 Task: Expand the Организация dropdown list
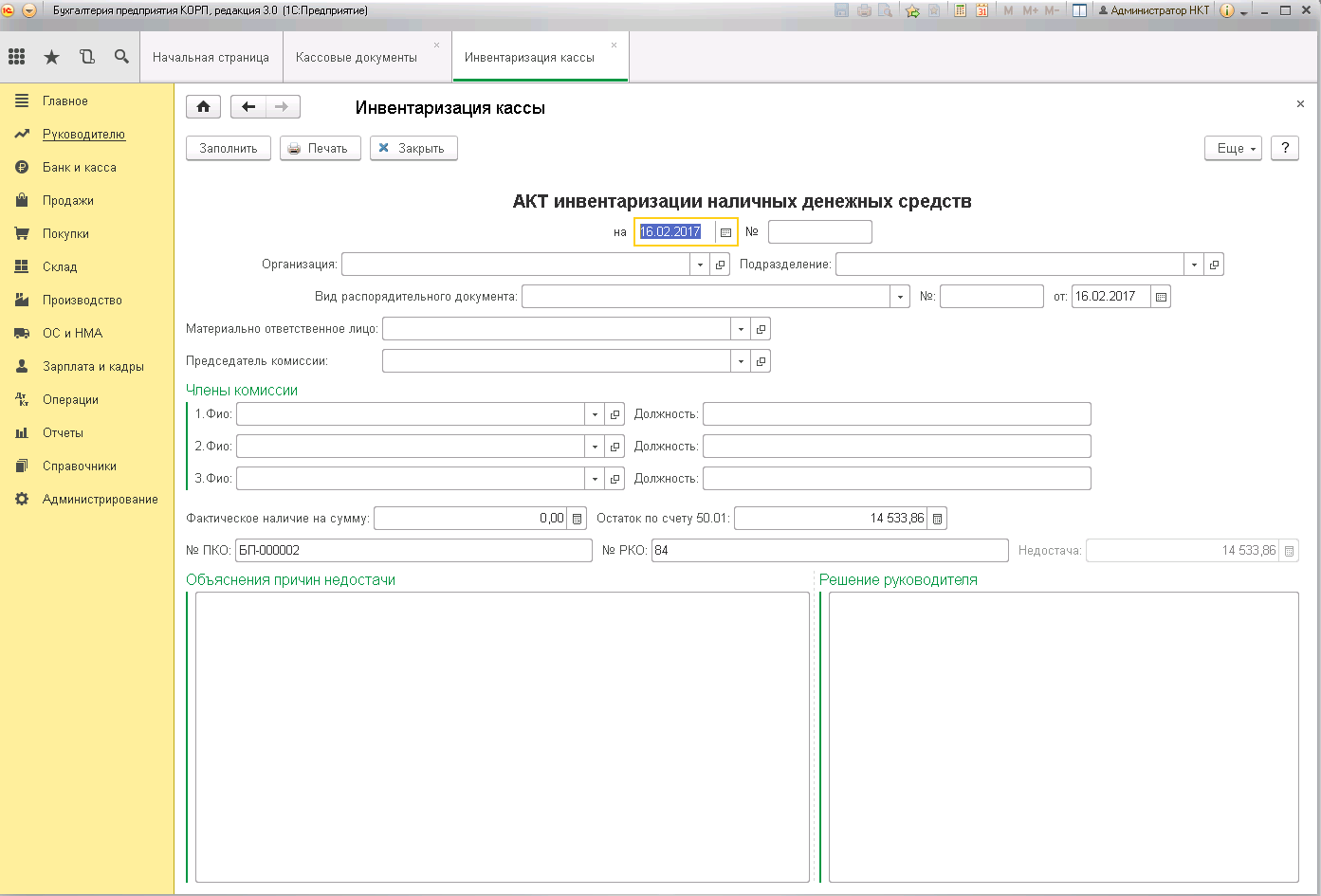point(701,265)
